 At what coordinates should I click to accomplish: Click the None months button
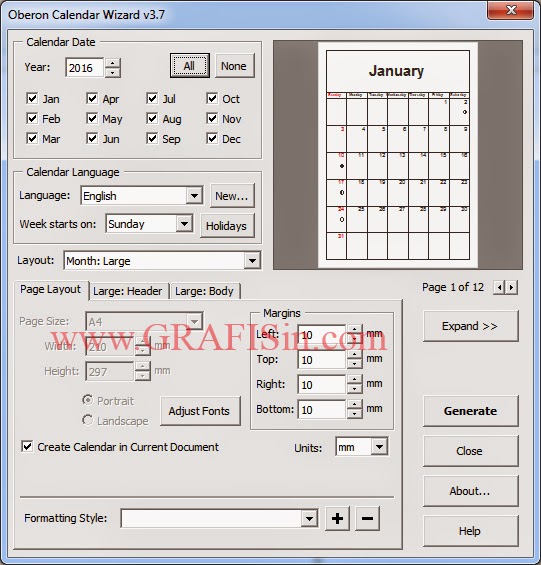pyautogui.click(x=234, y=66)
